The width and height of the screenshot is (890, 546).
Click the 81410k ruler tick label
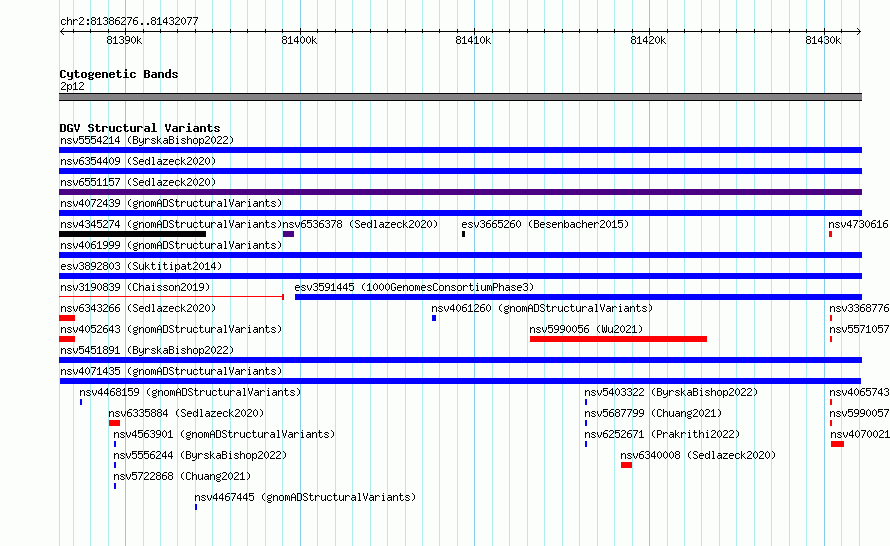473,40
